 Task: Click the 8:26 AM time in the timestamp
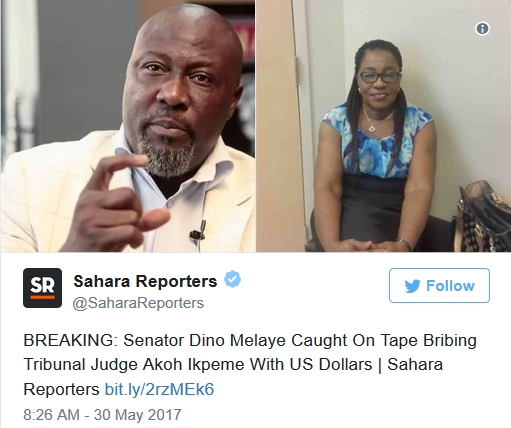click(x=51, y=415)
